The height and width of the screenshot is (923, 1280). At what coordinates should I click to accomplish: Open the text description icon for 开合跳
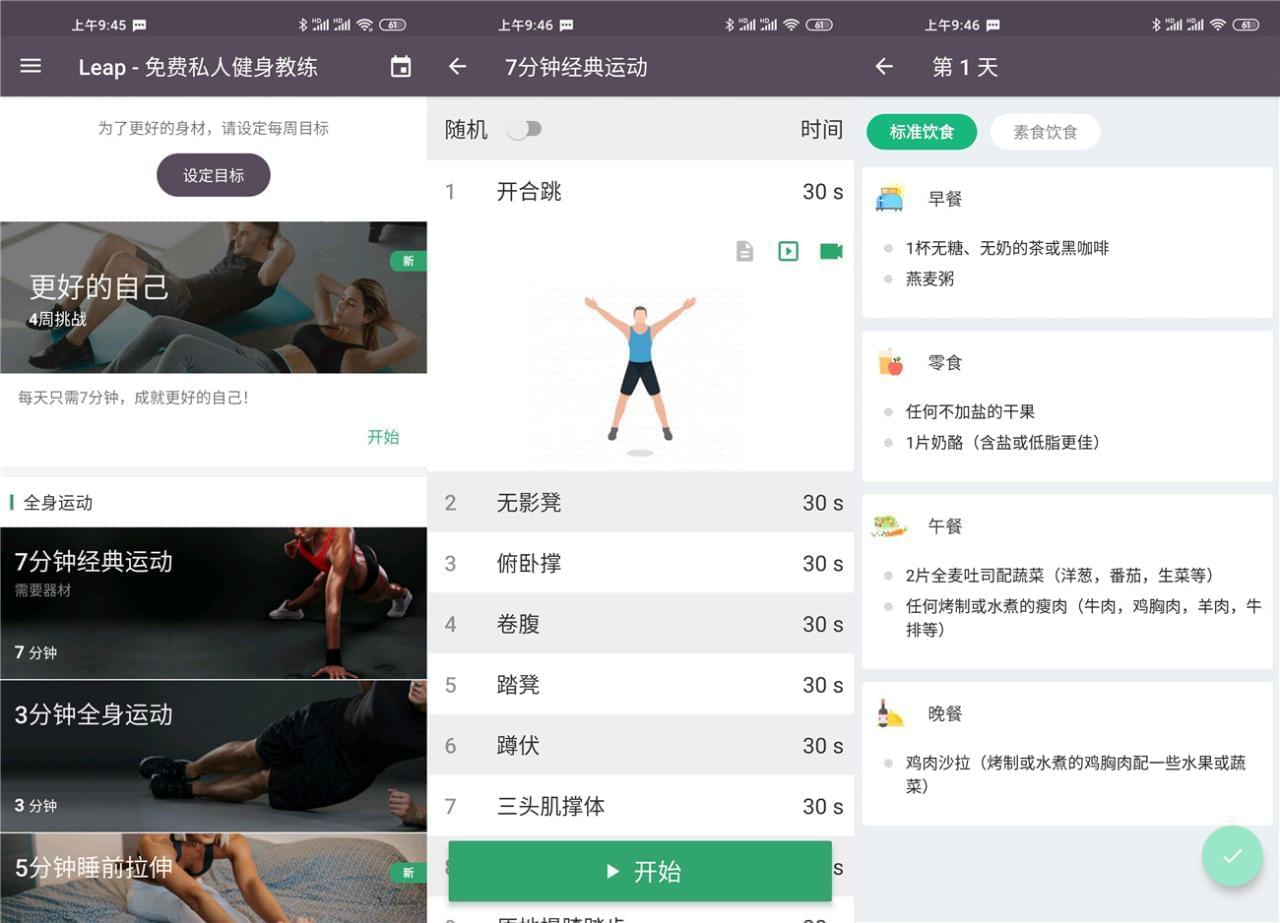(x=744, y=251)
